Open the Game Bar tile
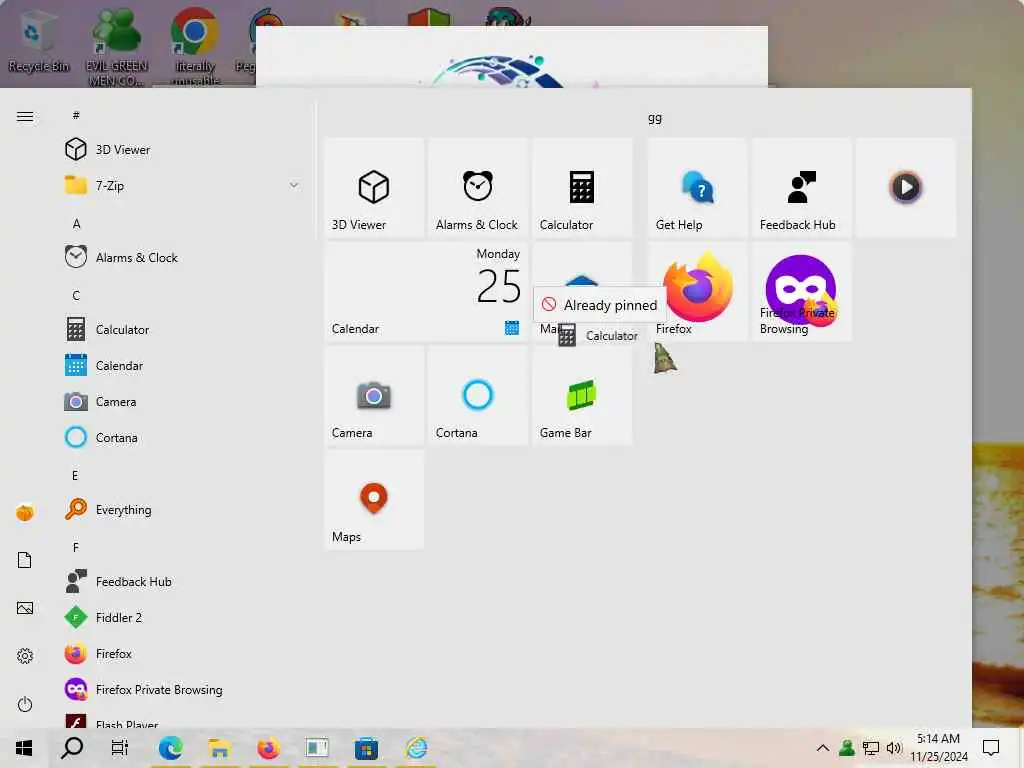 (582, 396)
